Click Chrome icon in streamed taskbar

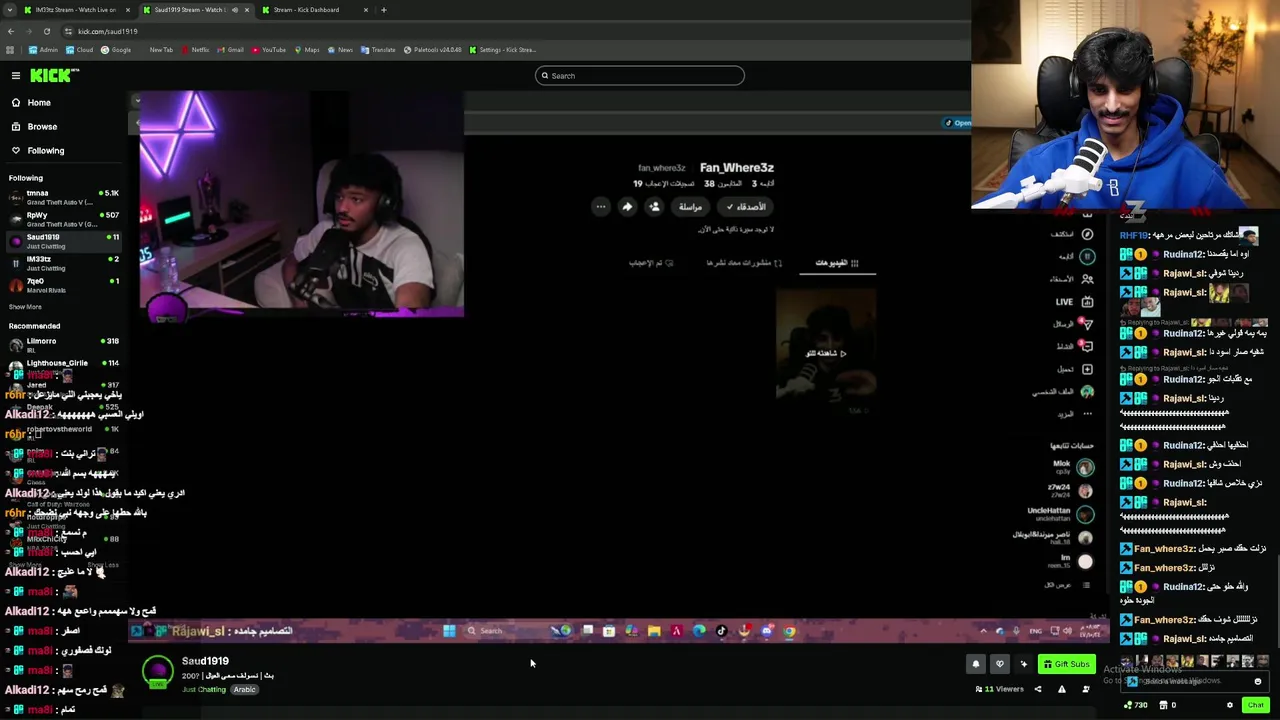[789, 631]
